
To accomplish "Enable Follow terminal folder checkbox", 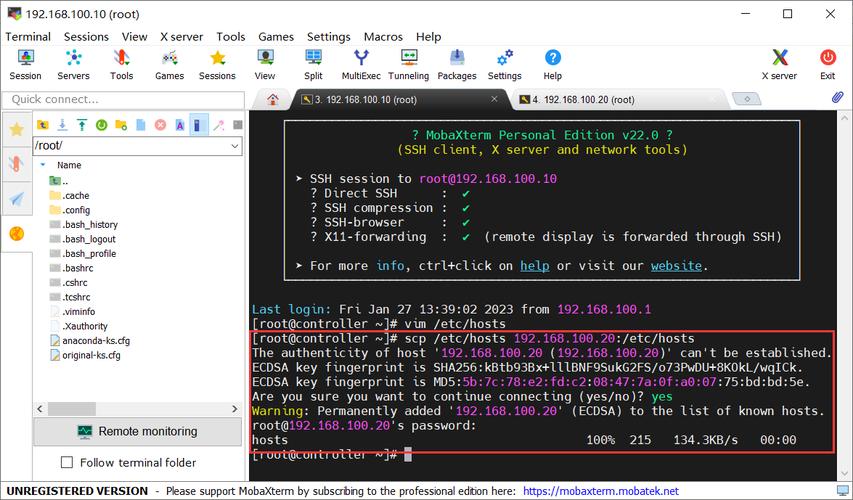I will pos(68,463).
